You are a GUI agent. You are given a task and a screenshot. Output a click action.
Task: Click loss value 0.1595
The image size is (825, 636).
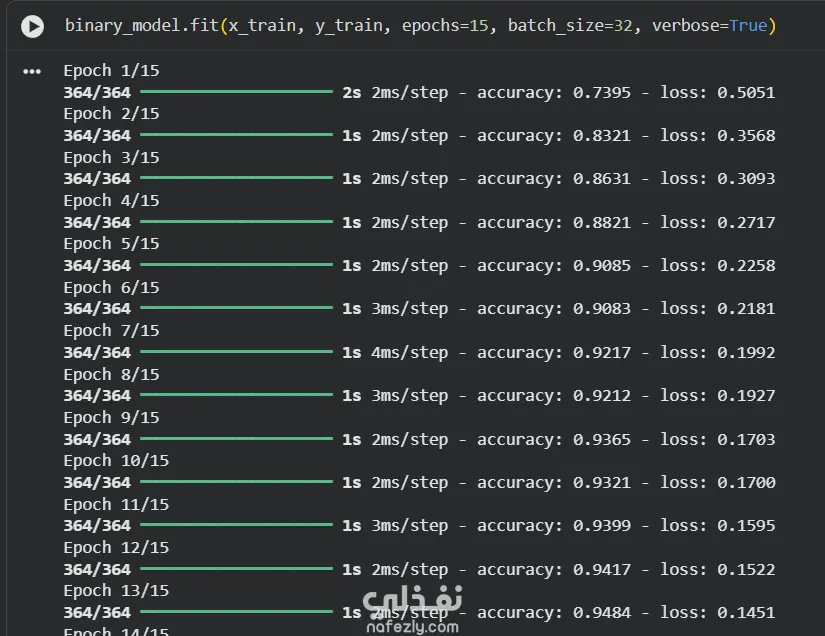746,526
